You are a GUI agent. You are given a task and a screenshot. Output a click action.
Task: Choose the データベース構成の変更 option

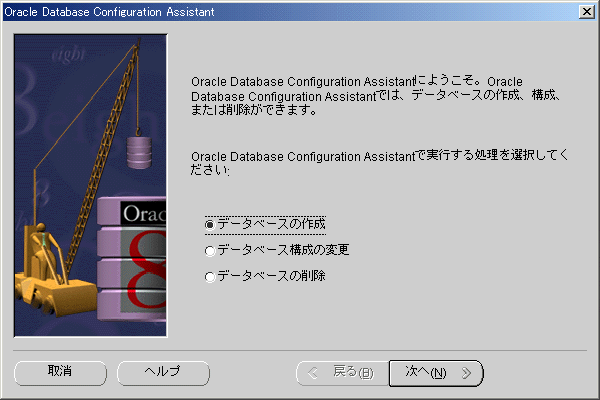tap(209, 250)
